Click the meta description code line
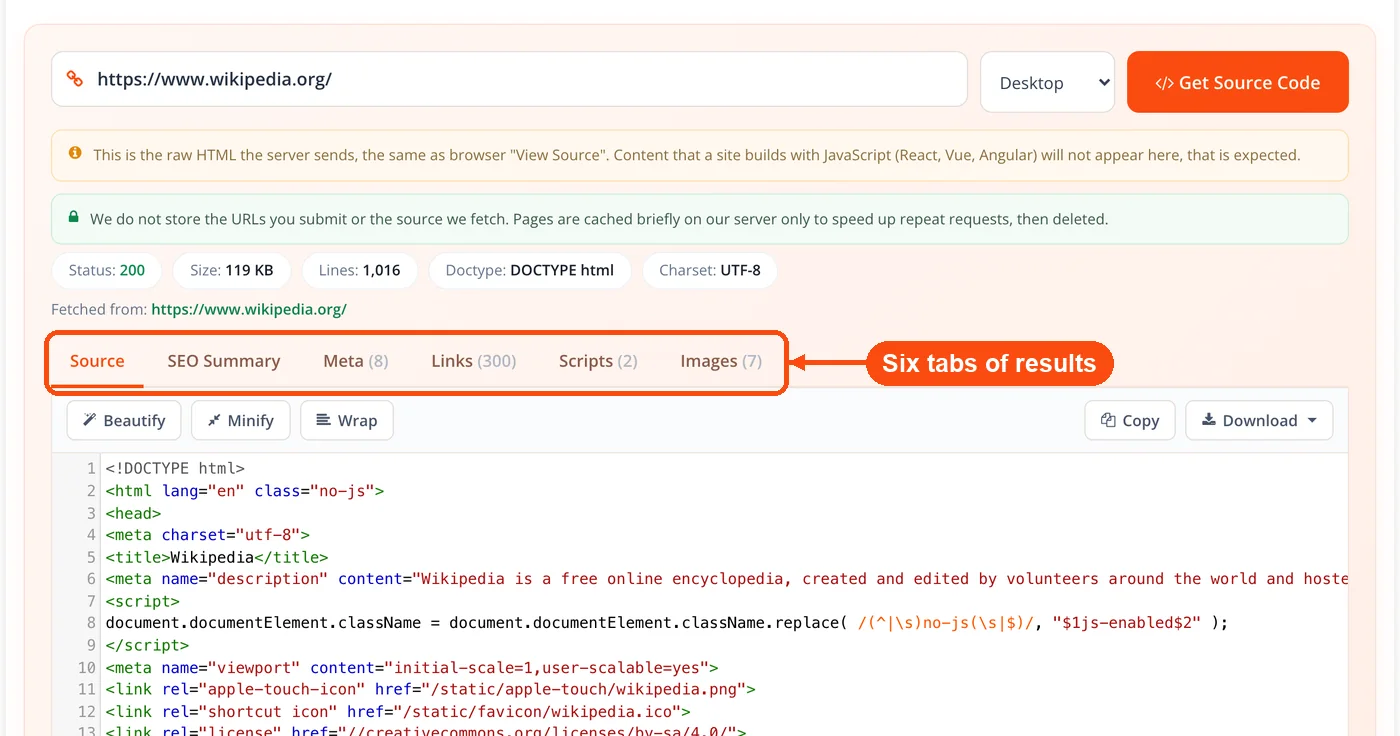The image size is (1400, 736). click(x=726, y=579)
